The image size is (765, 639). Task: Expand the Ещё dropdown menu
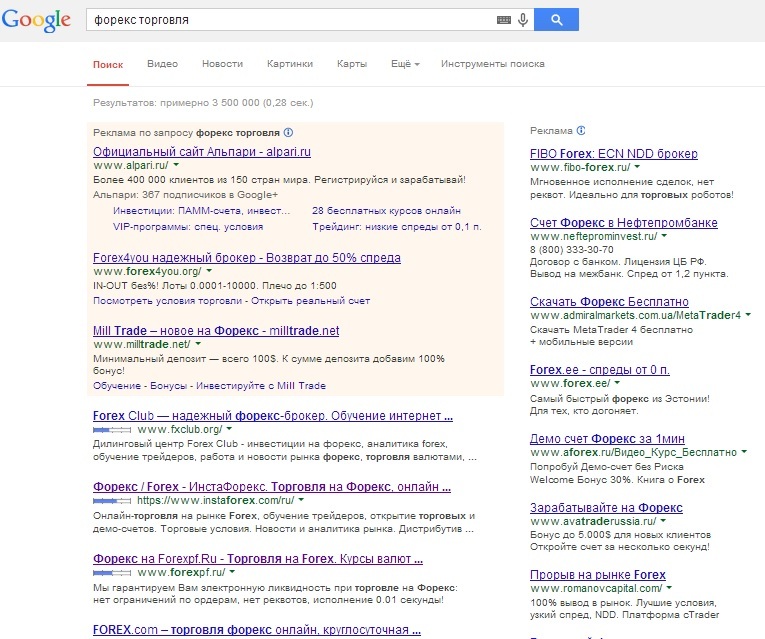coord(405,64)
